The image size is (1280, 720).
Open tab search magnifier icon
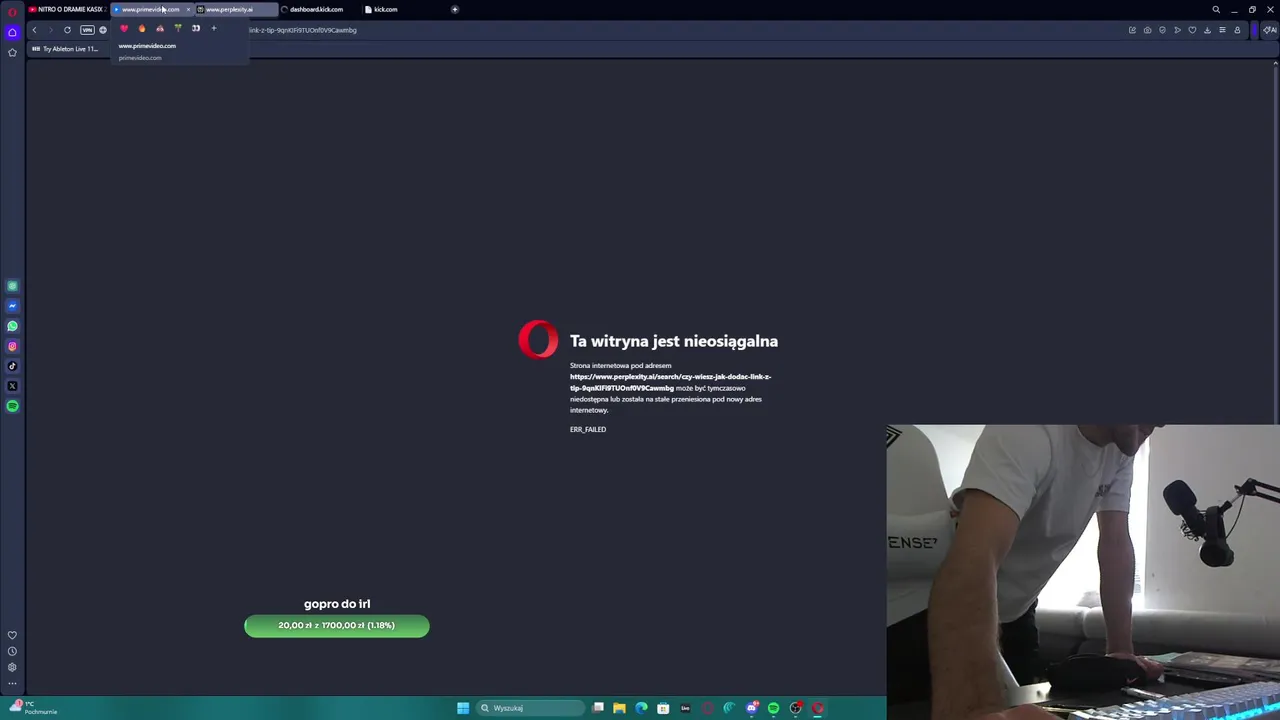(1216, 10)
